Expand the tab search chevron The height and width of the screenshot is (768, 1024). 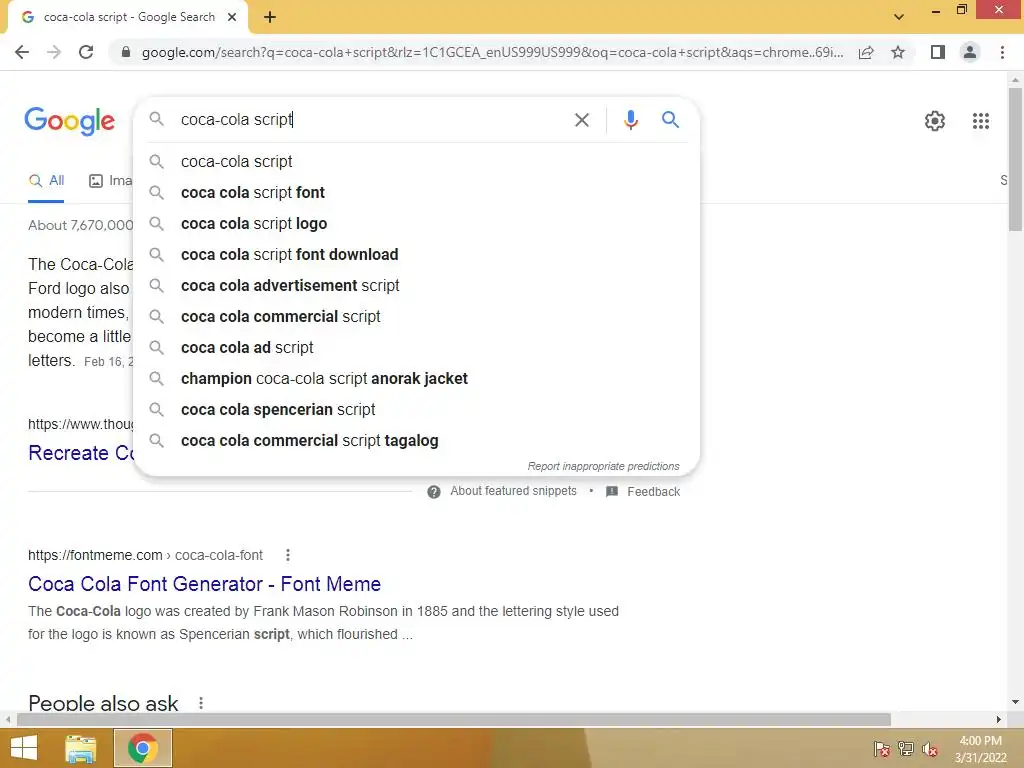click(899, 17)
